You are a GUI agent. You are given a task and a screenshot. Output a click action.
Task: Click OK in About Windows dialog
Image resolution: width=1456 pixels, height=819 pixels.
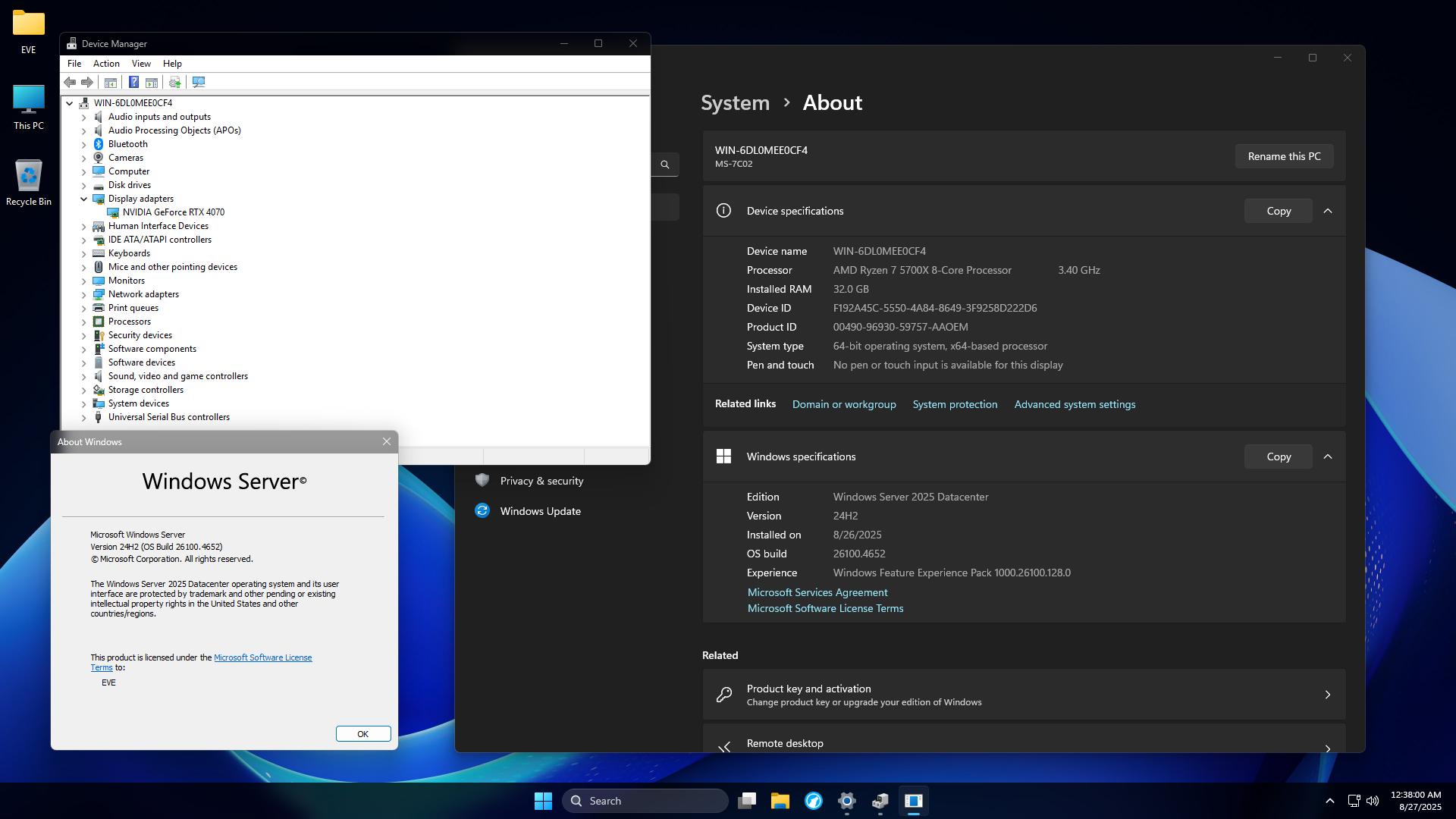tap(363, 733)
